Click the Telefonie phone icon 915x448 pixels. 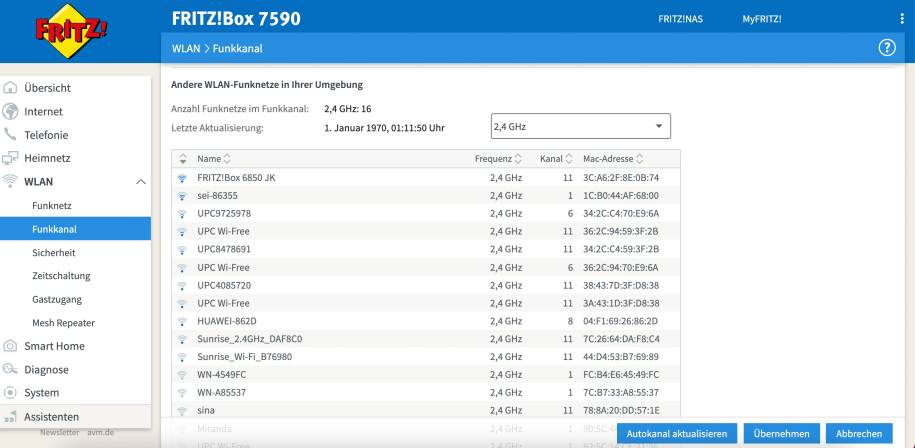point(10,135)
